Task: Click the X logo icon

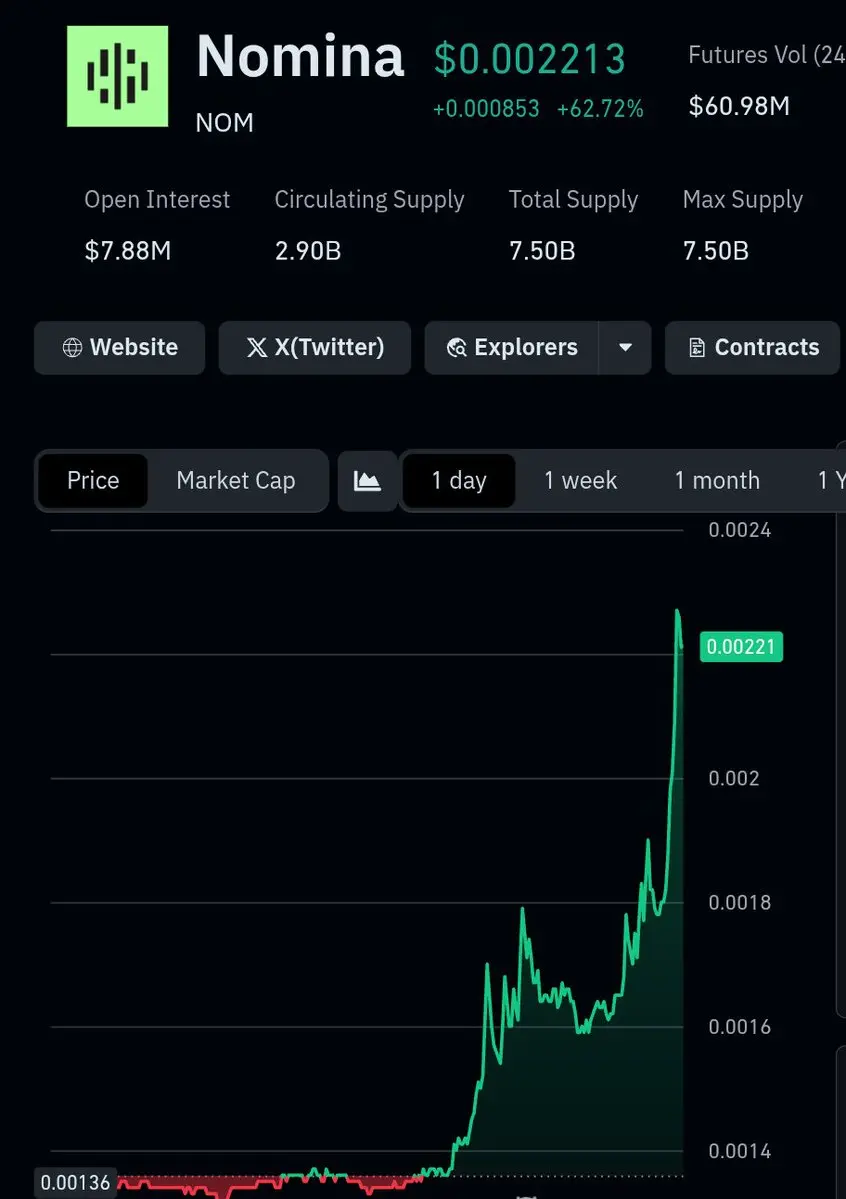Action: (257, 348)
